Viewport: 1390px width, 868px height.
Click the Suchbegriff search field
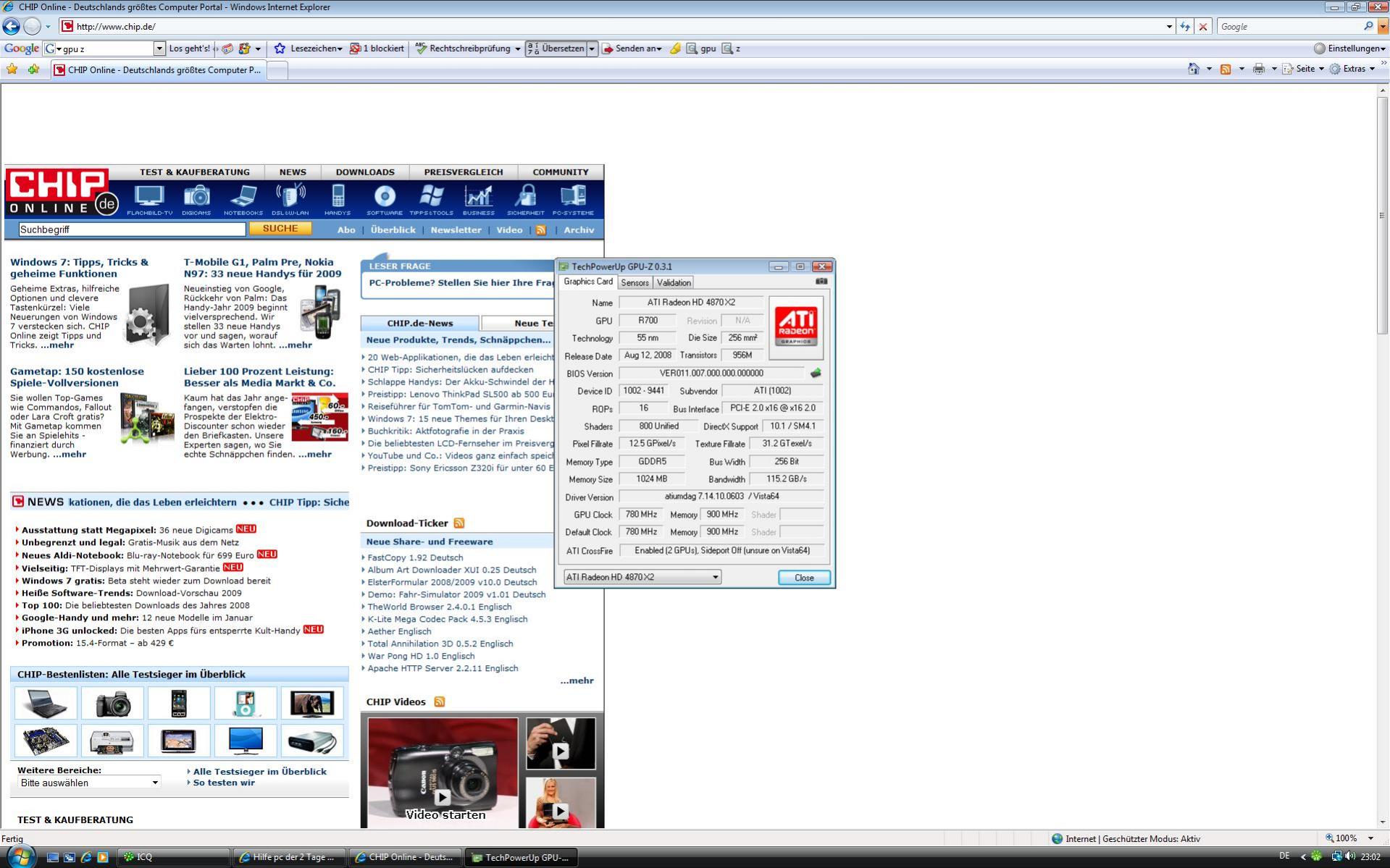pyautogui.click(x=132, y=229)
